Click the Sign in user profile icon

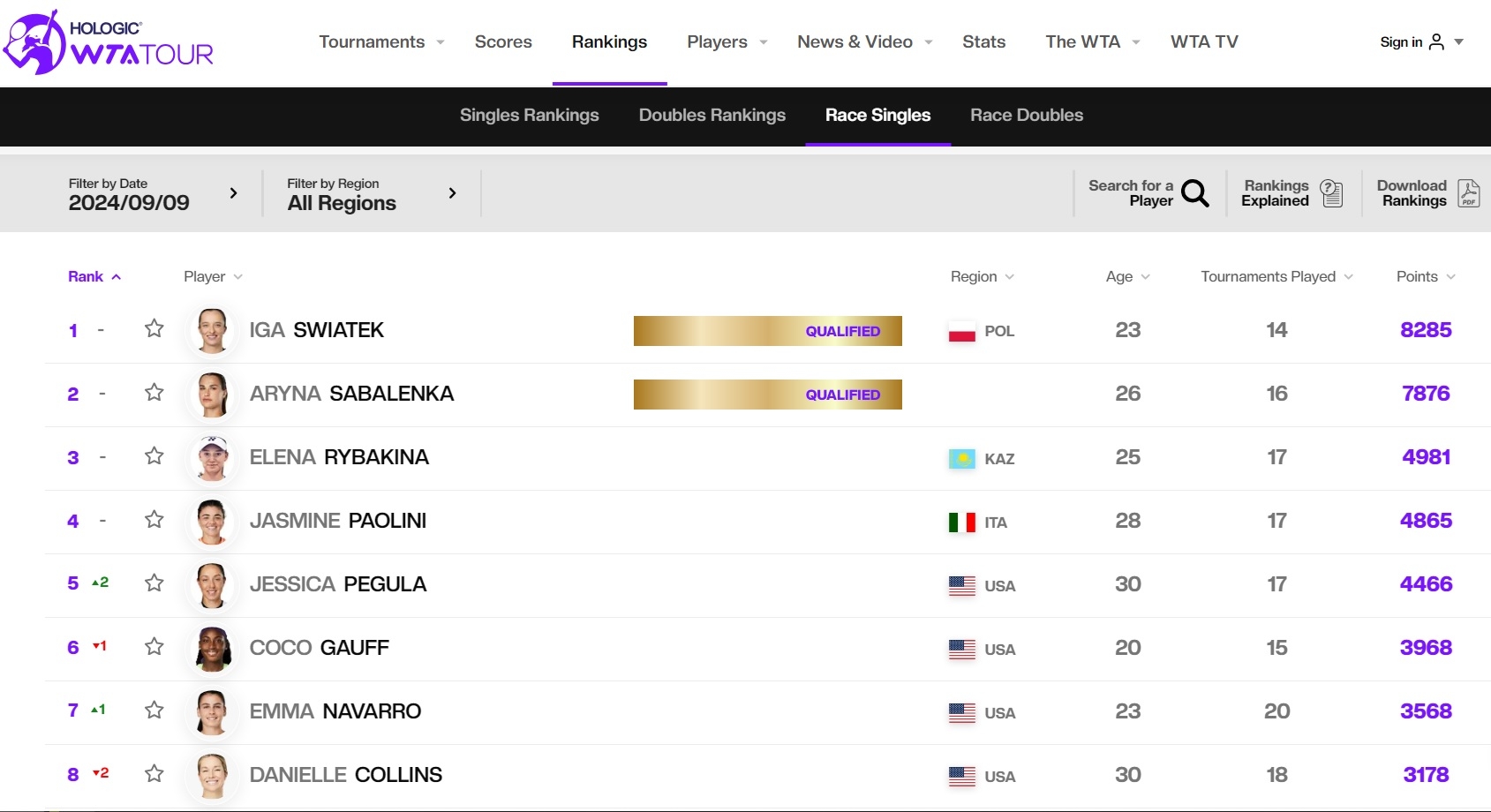1436,41
